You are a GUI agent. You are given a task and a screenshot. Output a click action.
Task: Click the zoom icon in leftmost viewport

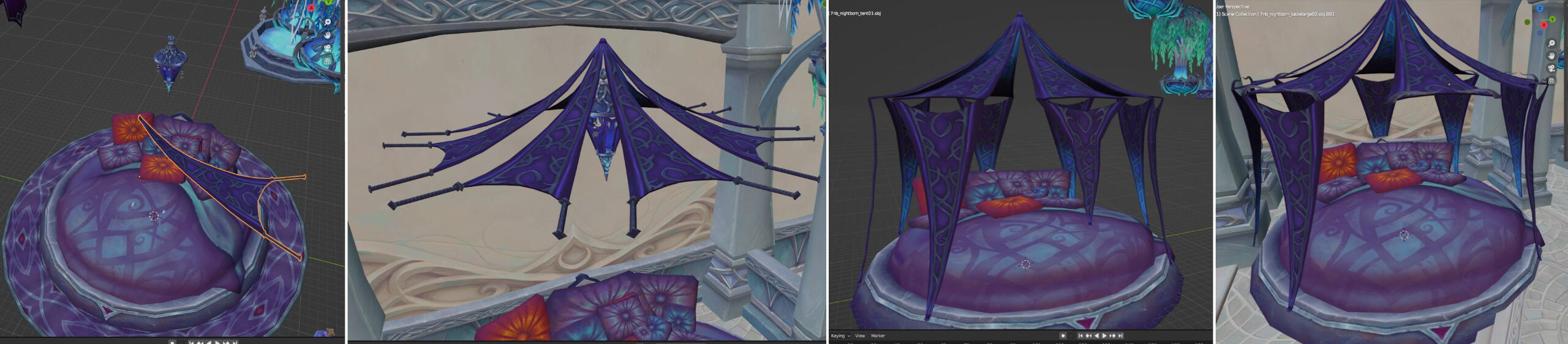[x=328, y=22]
